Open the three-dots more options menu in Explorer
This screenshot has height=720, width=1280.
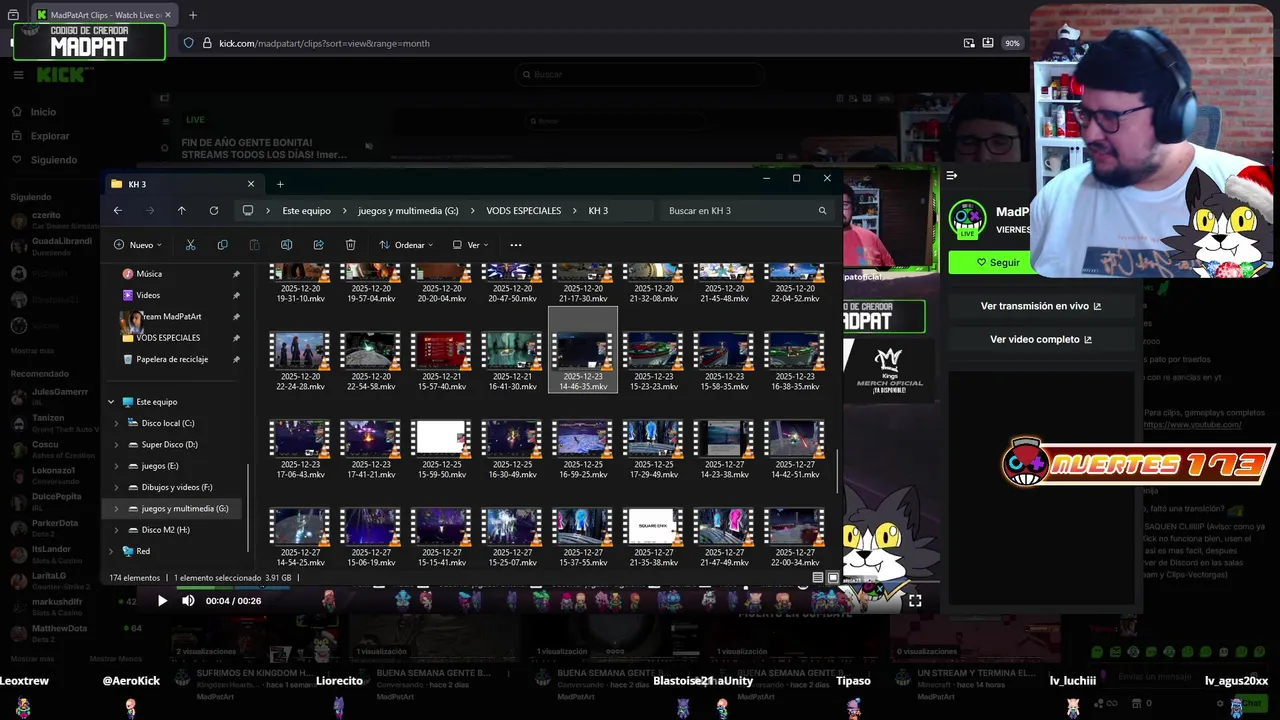(x=516, y=245)
